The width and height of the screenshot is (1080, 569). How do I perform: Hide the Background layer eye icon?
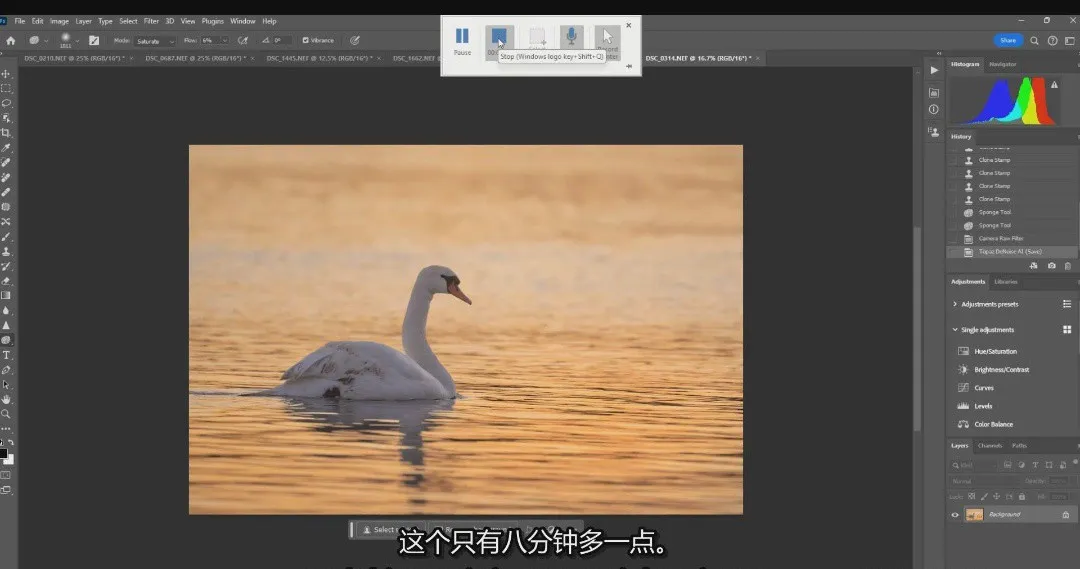click(955, 515)
